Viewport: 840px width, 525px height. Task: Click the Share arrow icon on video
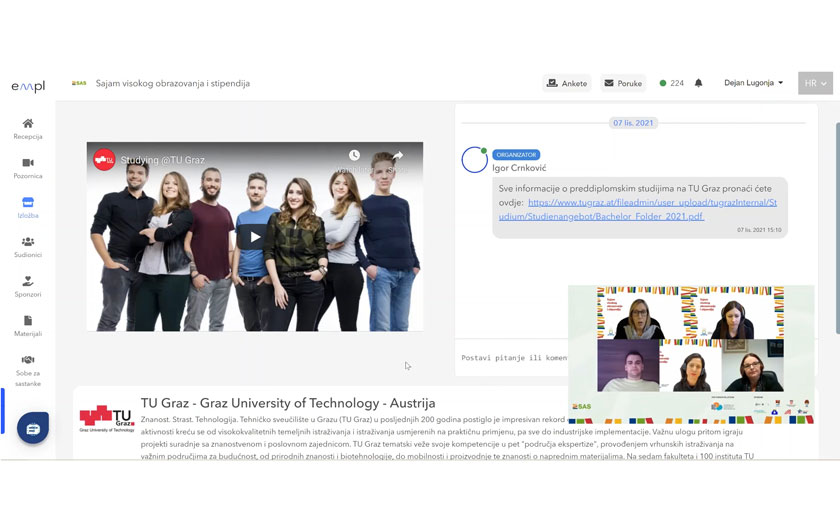click(398, 155)
